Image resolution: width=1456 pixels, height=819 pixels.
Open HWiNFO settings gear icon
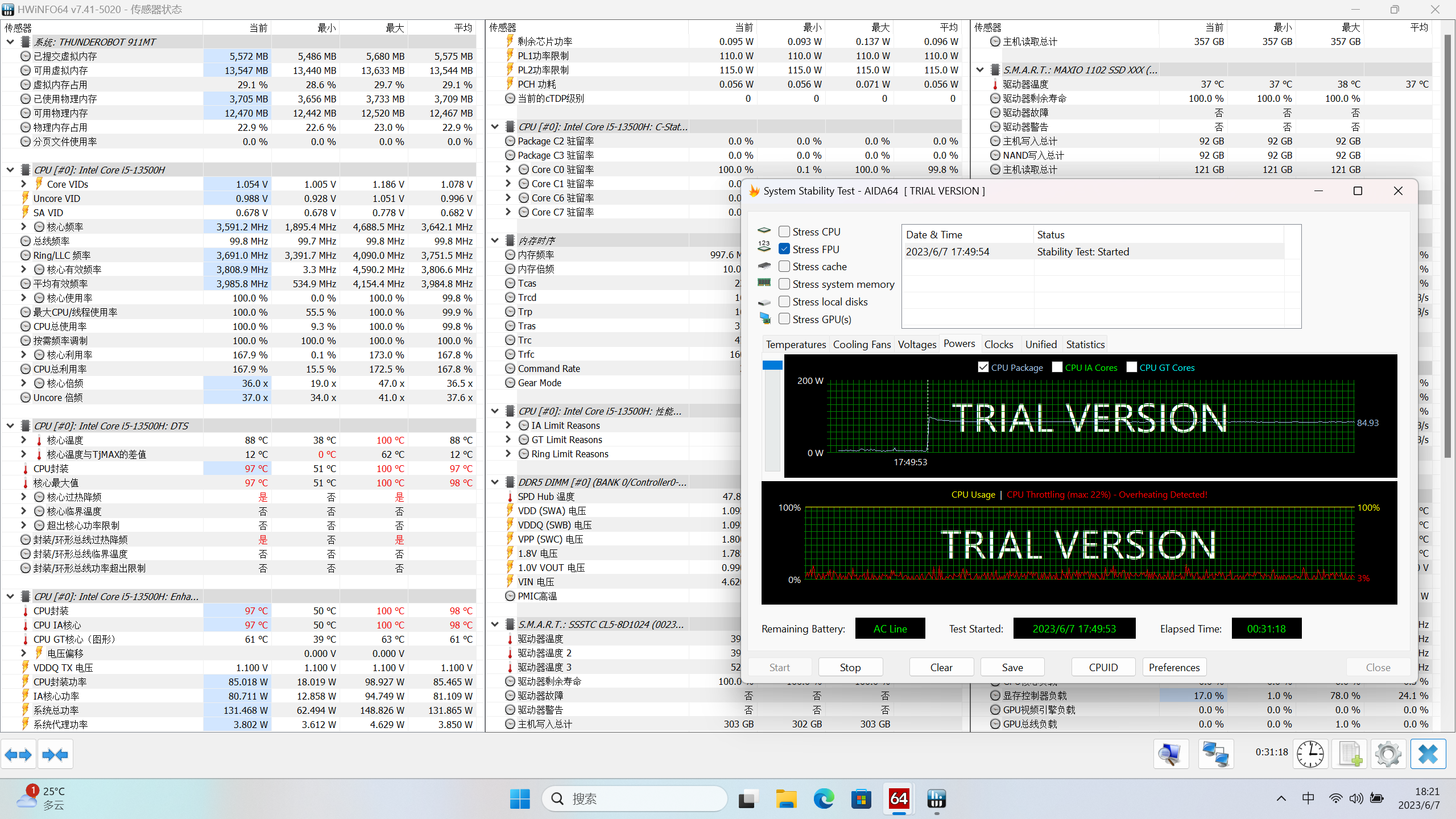1388,755
